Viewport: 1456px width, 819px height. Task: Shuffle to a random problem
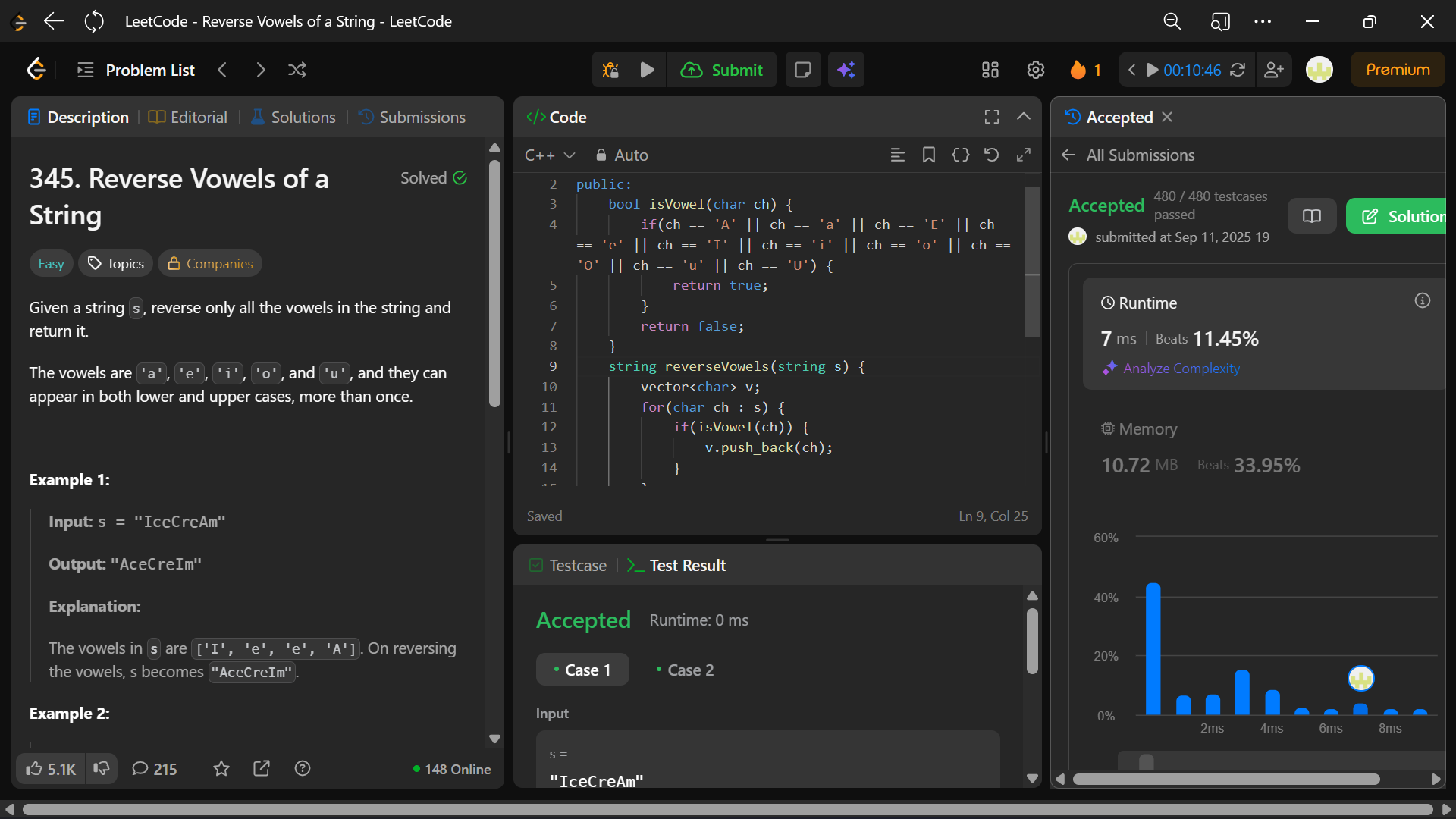point(297,70)
